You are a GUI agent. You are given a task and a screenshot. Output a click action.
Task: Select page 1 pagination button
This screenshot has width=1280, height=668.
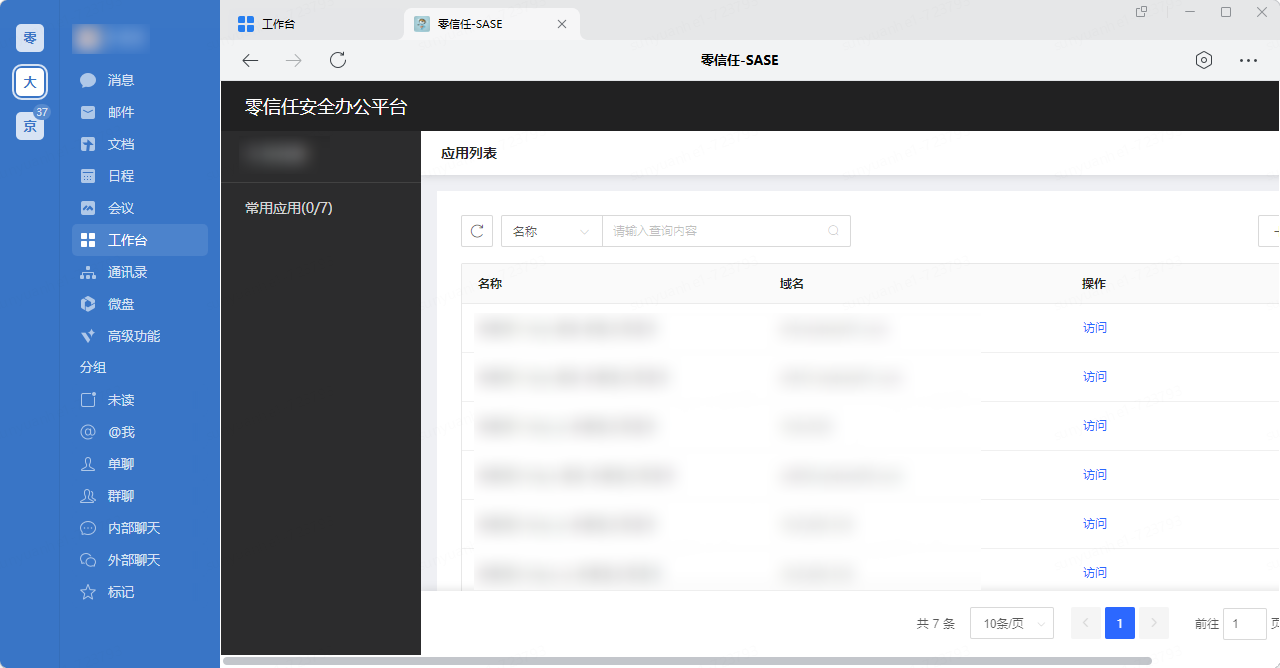(x=1119, y=623)
